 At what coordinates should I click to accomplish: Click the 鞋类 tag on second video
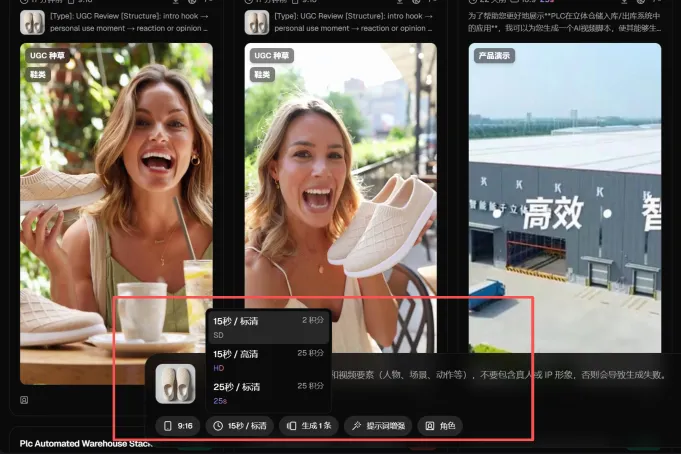tap(261, 74)
